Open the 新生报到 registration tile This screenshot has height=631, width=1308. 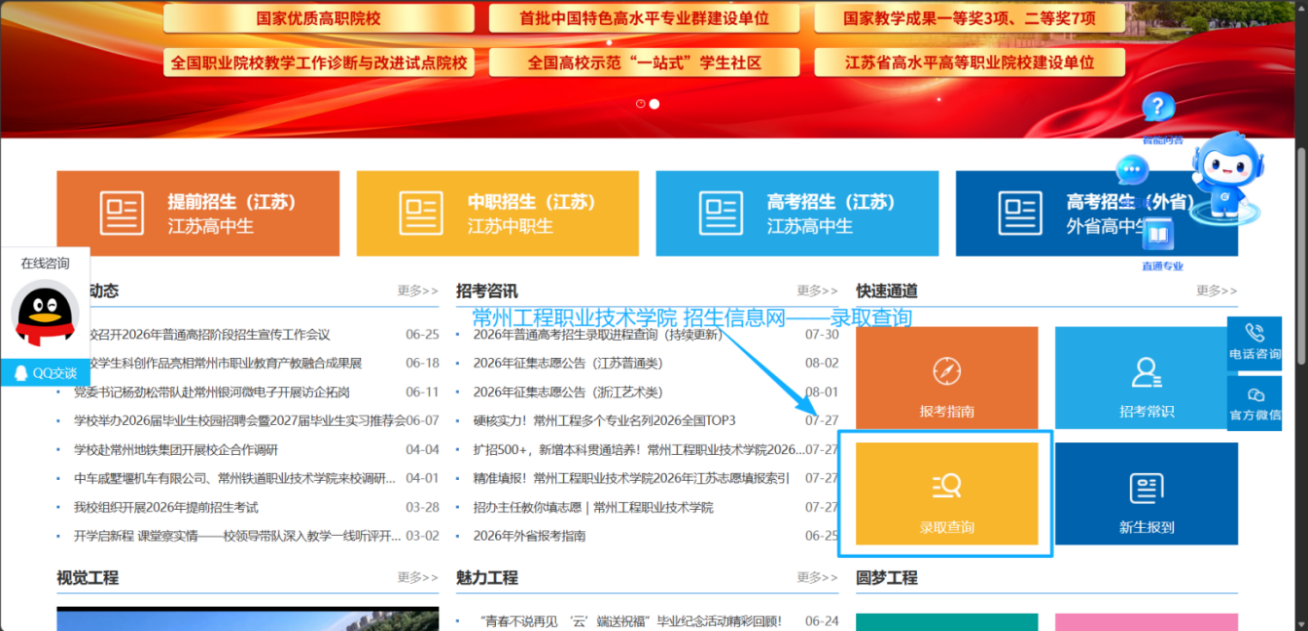(x=1146, y=494)
